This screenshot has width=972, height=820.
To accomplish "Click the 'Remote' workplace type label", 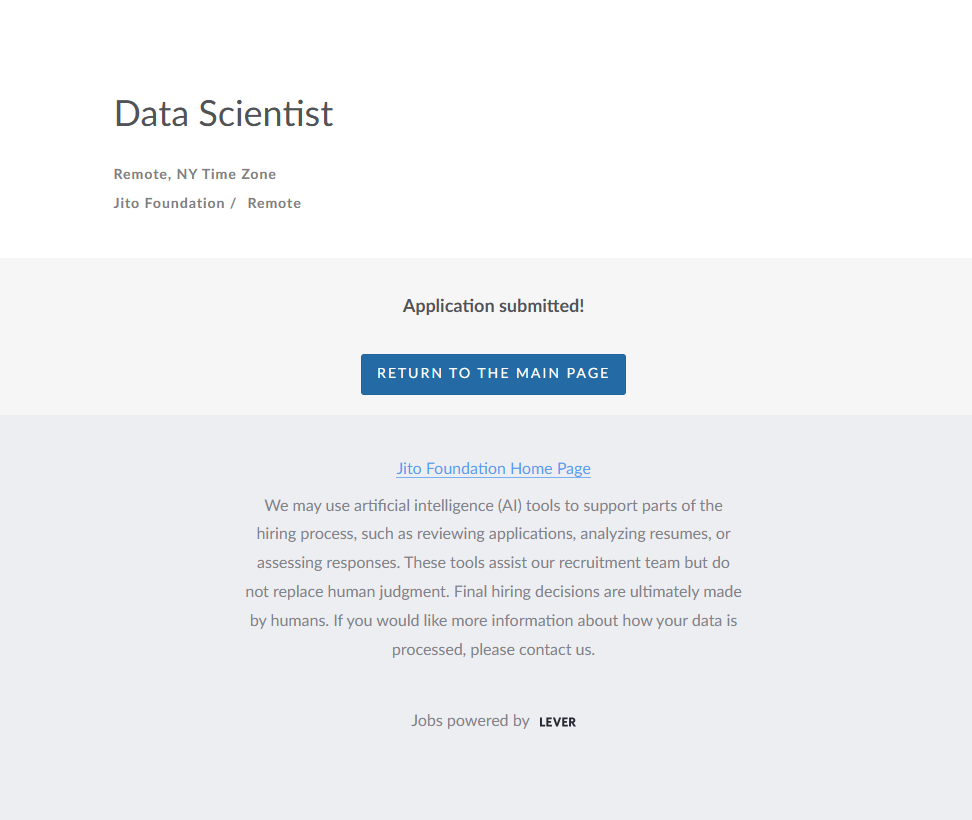I will [x=274, y=203].
